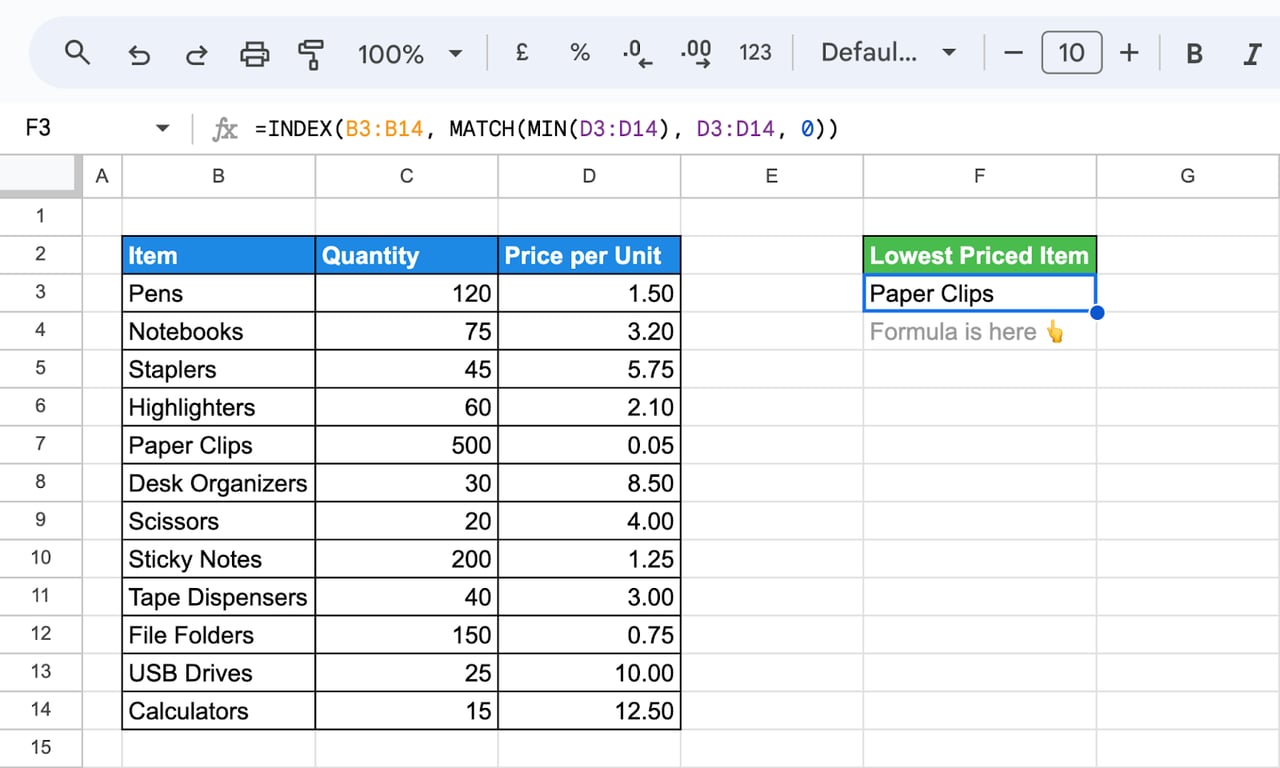The height and width of the screenshot is (768, 1280).
Task: Click the 'Formula is here' note cell
Action: 979,331
